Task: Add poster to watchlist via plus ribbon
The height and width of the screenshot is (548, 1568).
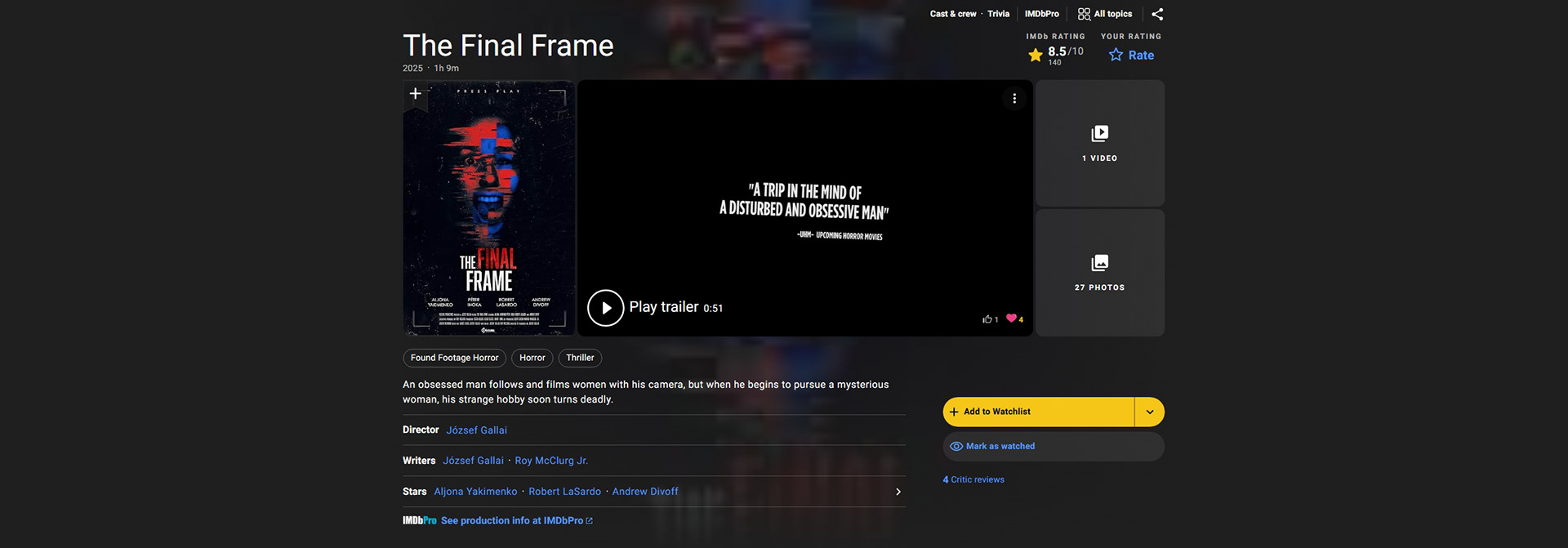Action: coord(416,94)
